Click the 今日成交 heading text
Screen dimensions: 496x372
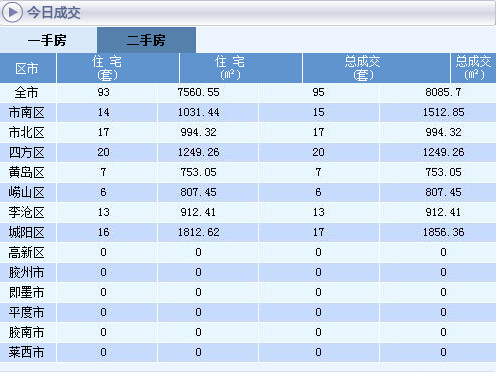click(54, 12)
